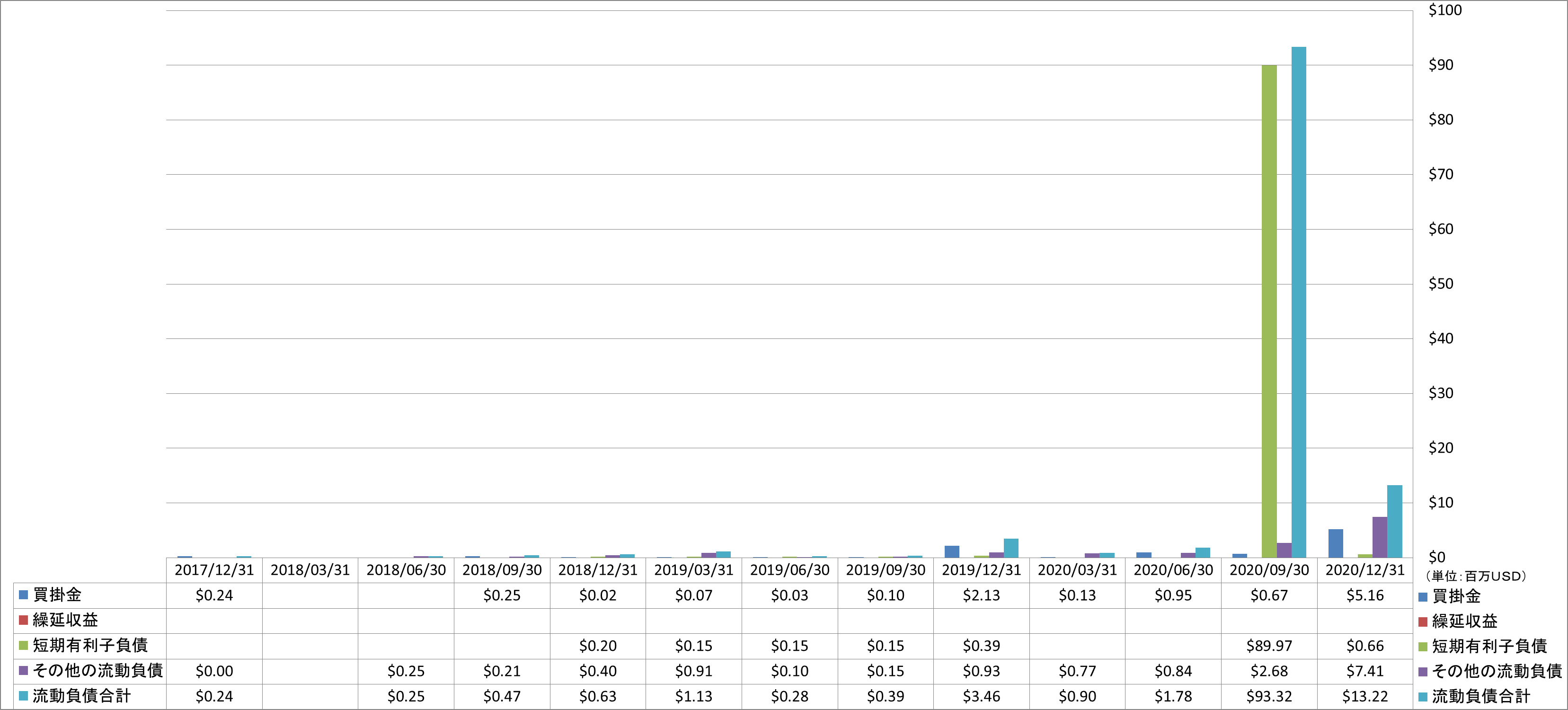The width and height of the screenshot is (1568, 710).
Task: Click the green 短期有利子負債 swatch in table legend
Action: click(x=24, y=646)
